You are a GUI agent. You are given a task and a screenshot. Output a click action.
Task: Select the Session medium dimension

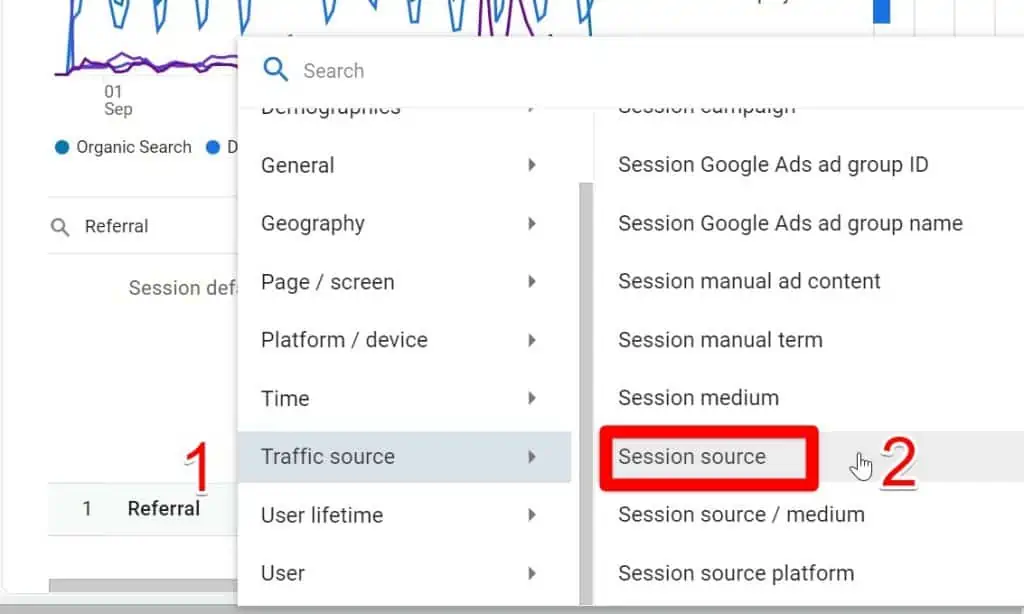pos(698,398)
